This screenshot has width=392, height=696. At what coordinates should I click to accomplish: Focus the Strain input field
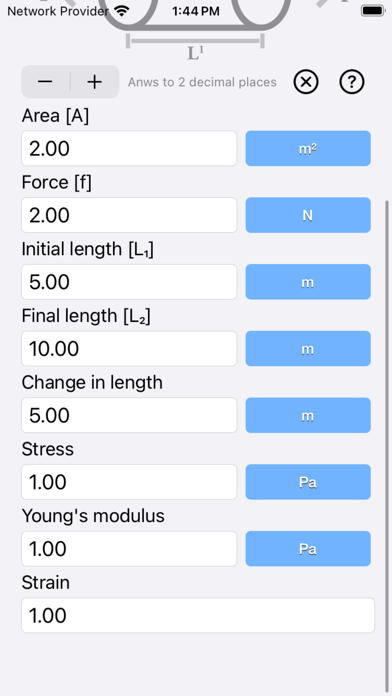tap(198, 615)
